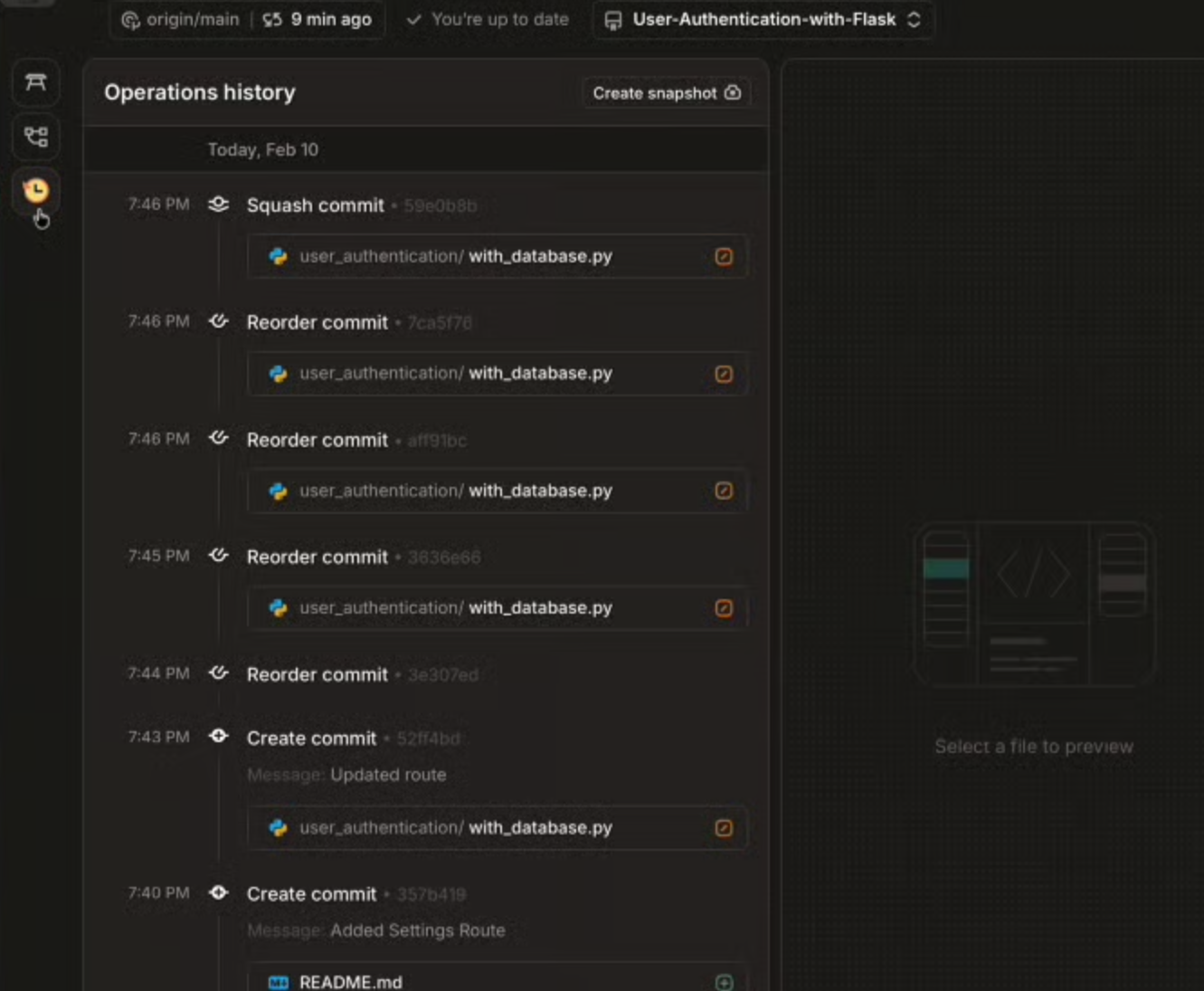Open with_database.py under Squash commit
The image size is (1204, 991).
pos(498,256)
